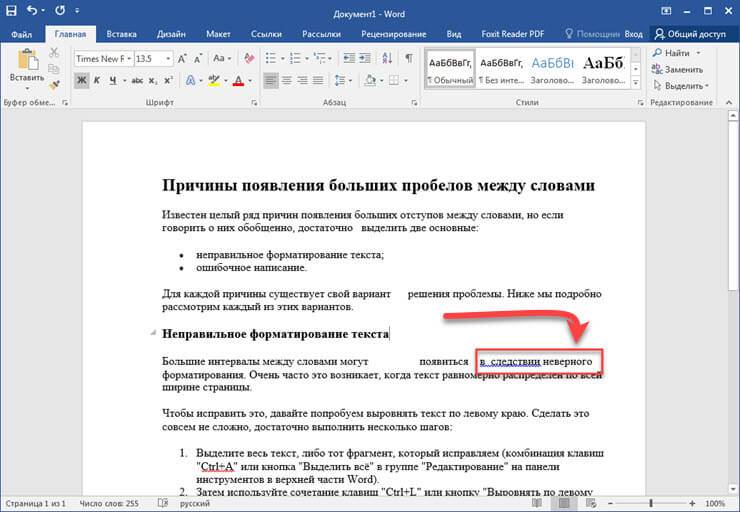Apply the Без интервала style

coord(501,69)
